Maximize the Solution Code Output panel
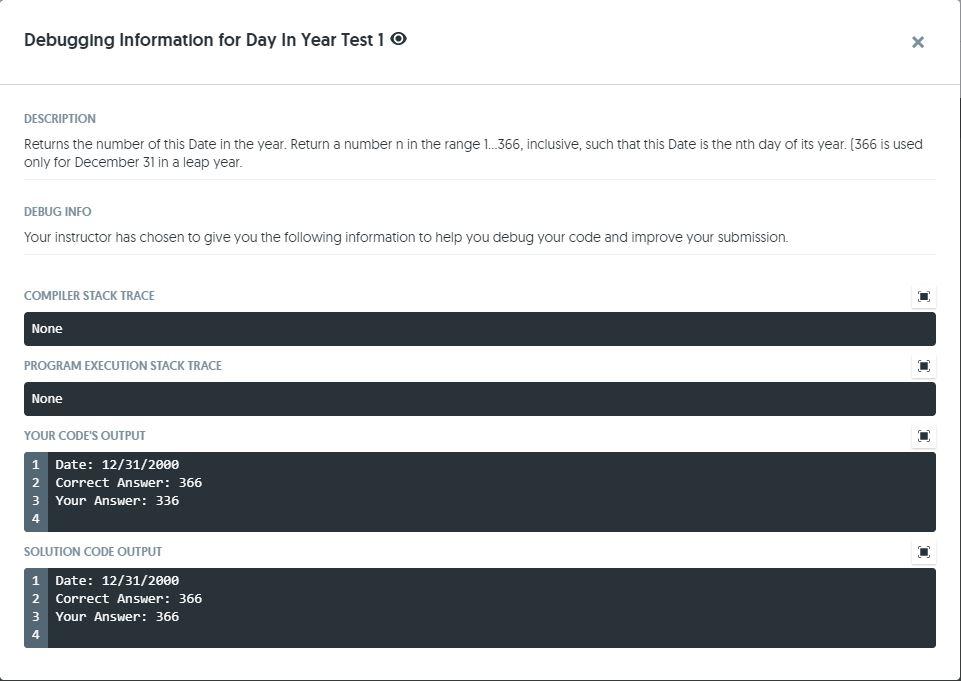The image size is (961, 681). (x=924, y=552)
